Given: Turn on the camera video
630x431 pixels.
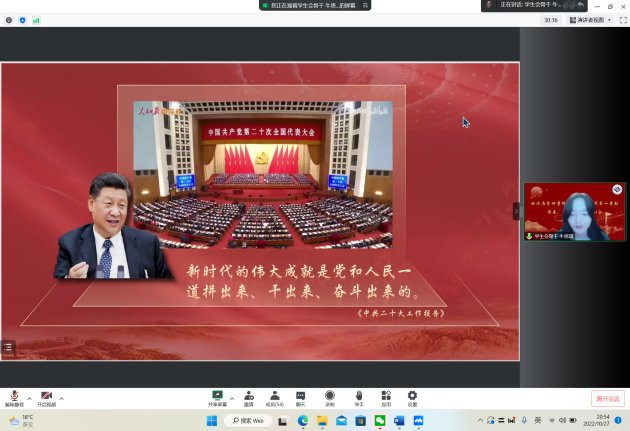Looking at the screenshot, I should (46, 396).
